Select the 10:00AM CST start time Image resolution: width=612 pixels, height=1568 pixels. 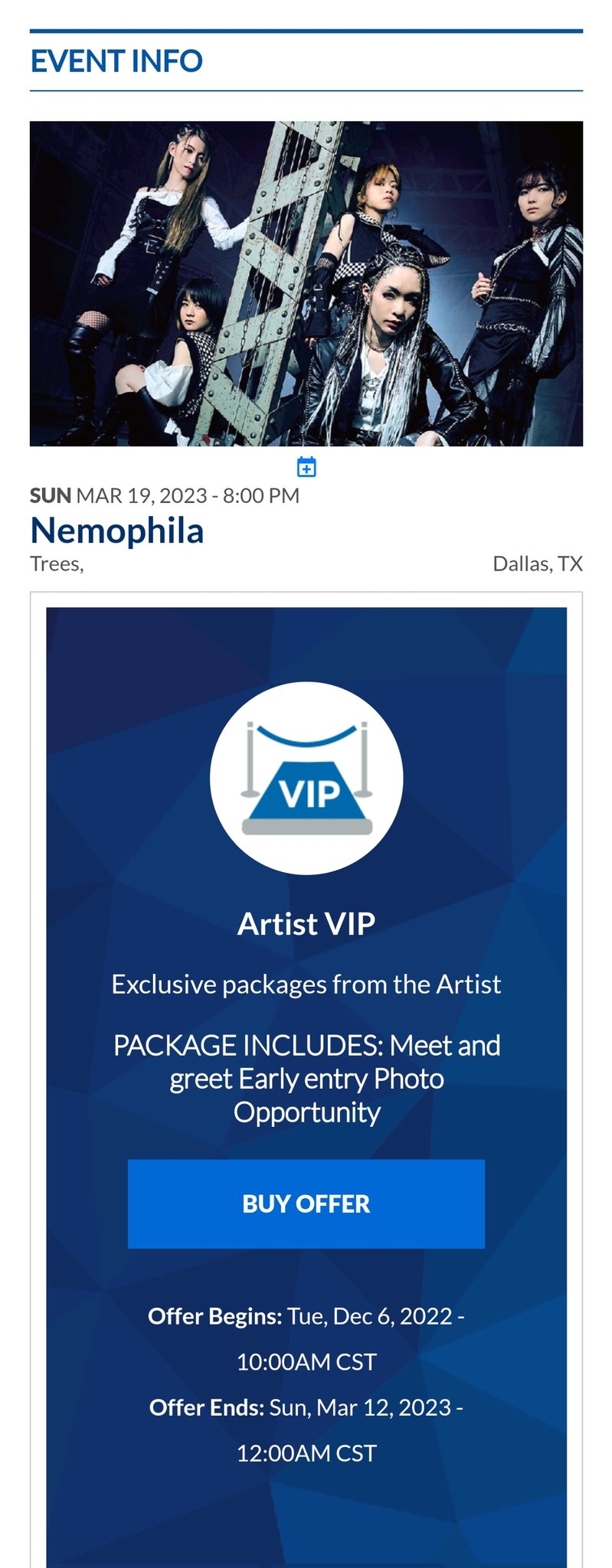(306, 1362)
